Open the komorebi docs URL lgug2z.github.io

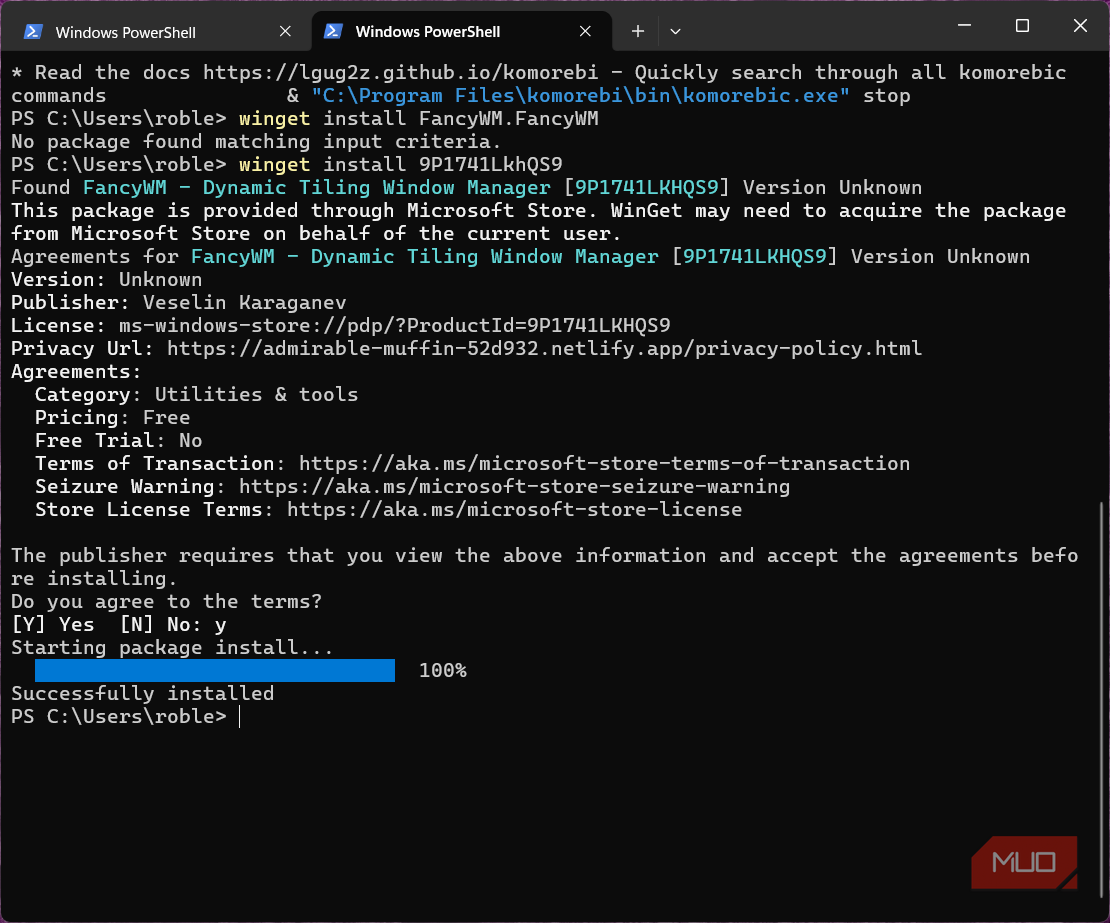pos(401,73)
